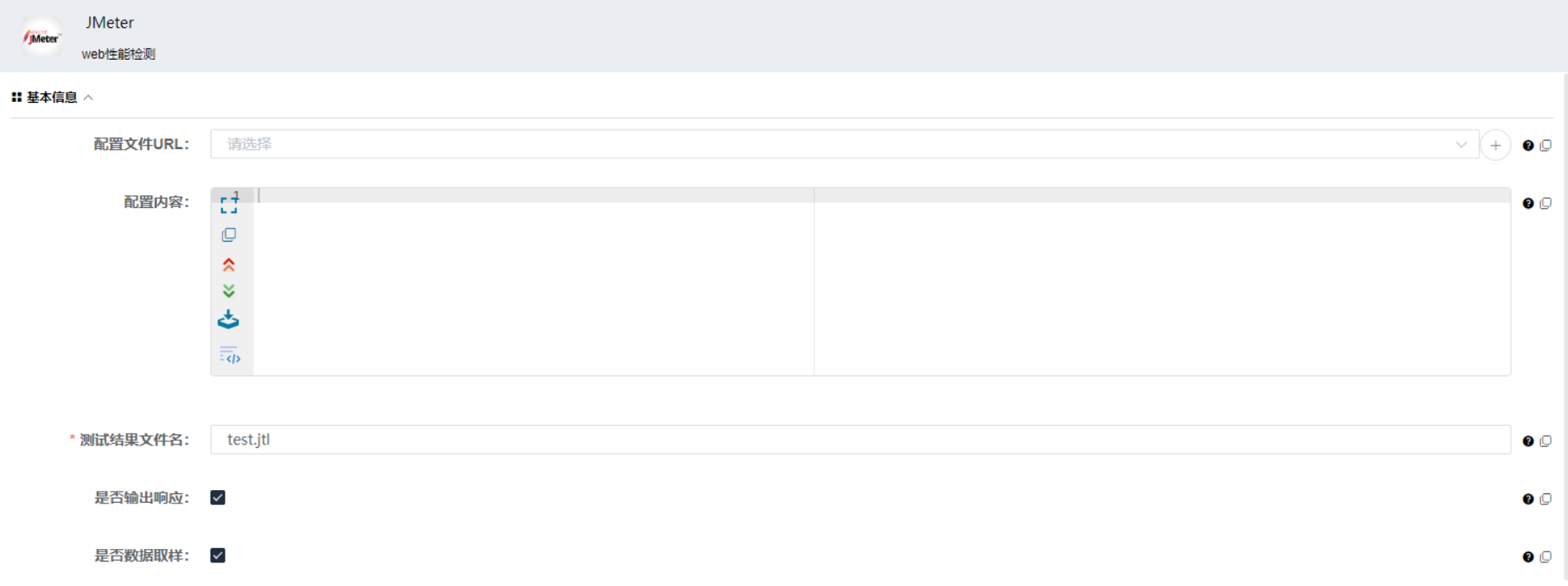Click the dropdown arrow in the 请选择 field
The image size is (1568, 586).
pos(1461,145)
